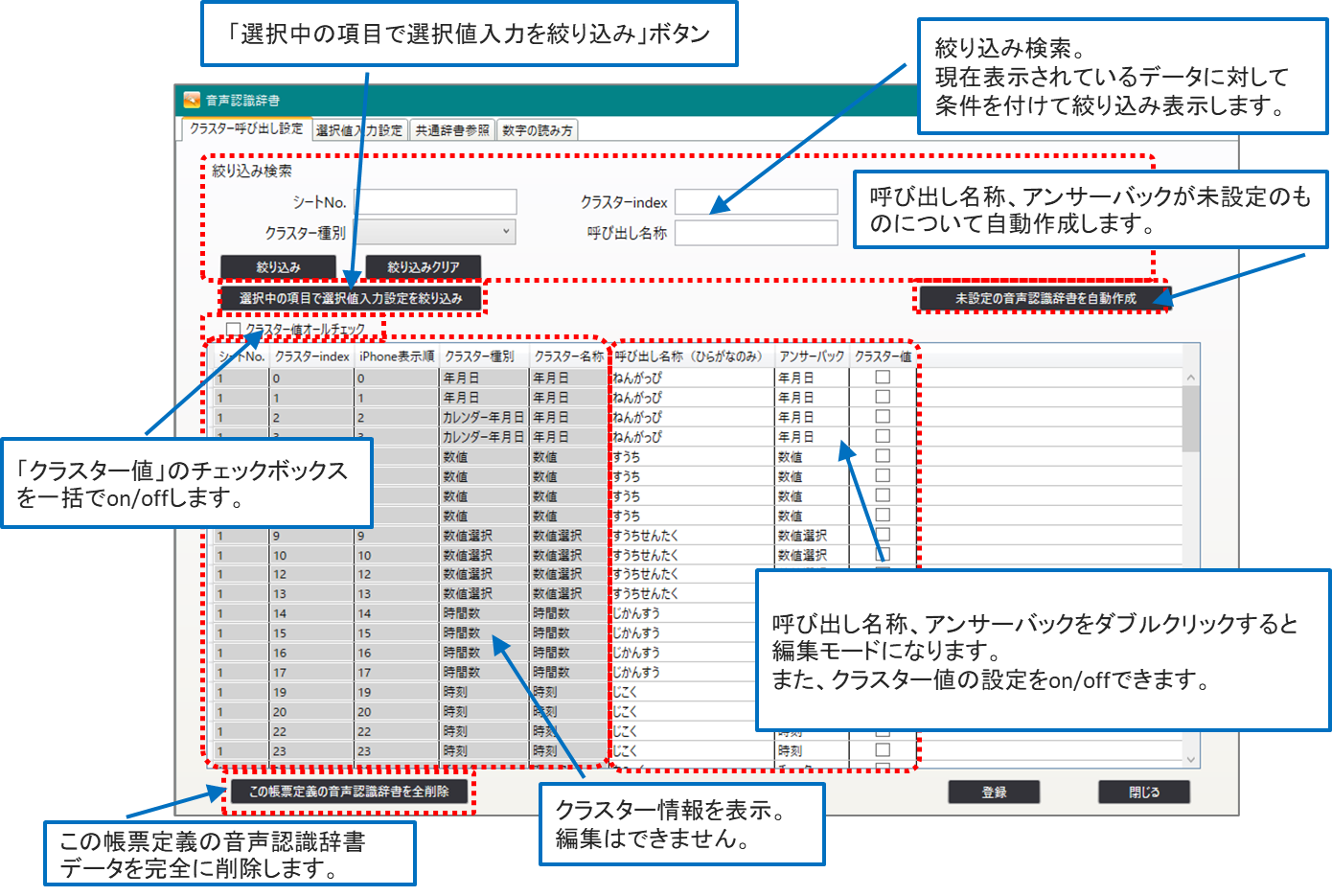The image size is (1332, 896).
Task: Click 未設定の音声認識辞書を自動作成 button
Action: (1045, 298)
